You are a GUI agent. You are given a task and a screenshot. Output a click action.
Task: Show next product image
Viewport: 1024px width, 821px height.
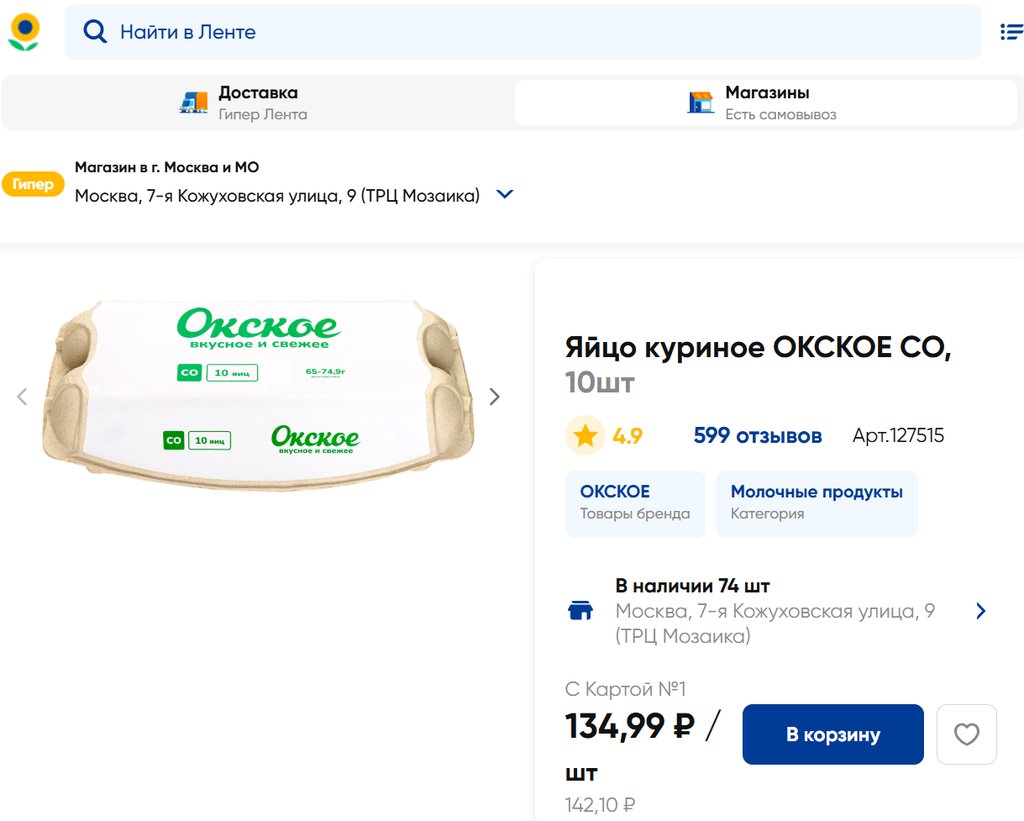tap(494, 397)
